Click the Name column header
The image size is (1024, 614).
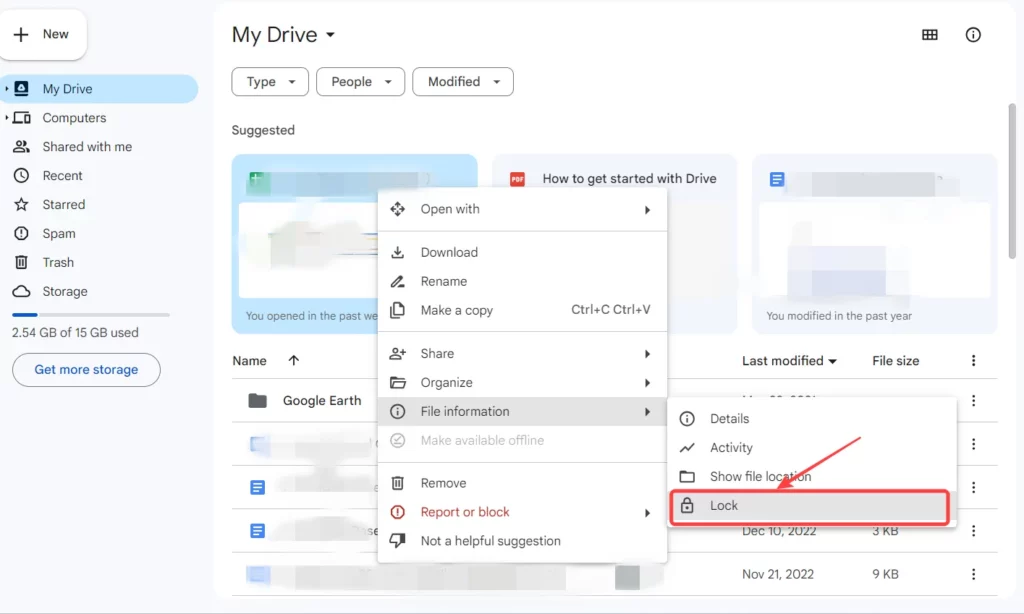(249, 361)
